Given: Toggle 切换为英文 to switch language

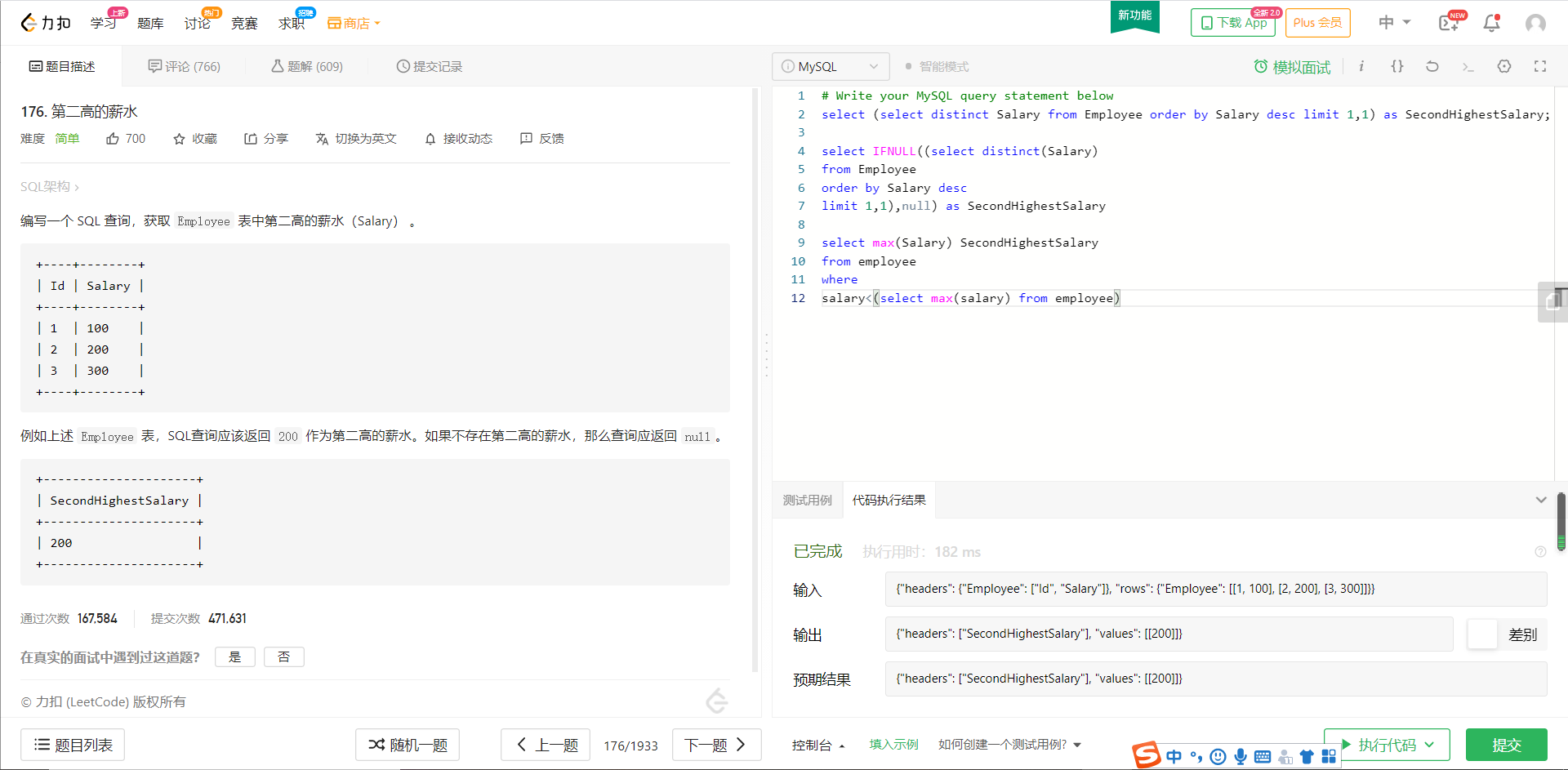Looking at the screenshot, I should click(x=356, y=139).
